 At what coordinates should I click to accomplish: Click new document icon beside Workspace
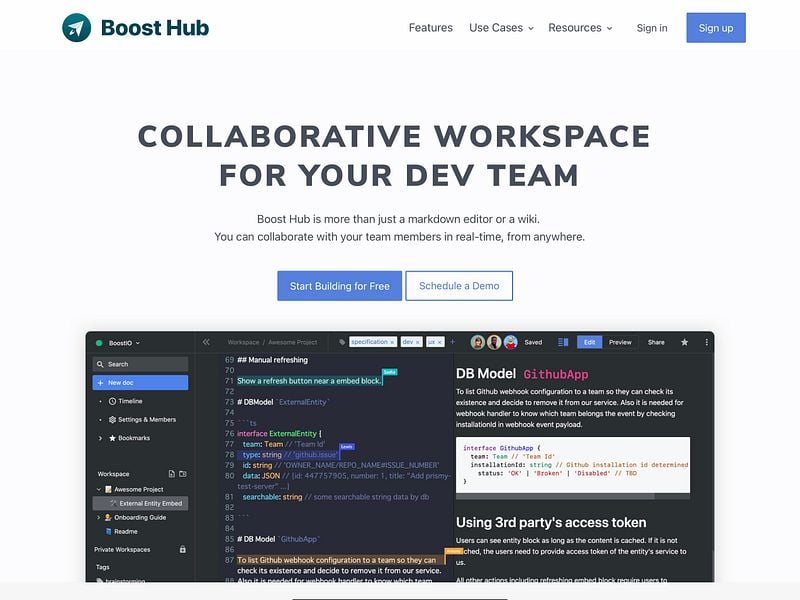[171, 474]
